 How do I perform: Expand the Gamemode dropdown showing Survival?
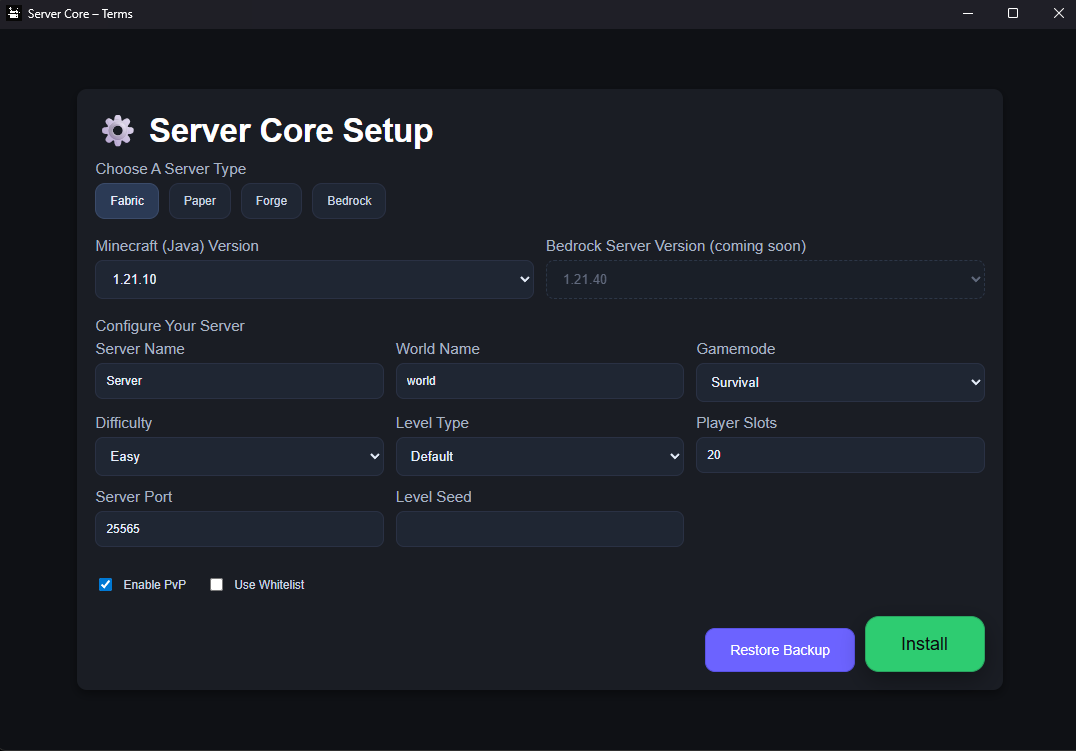point(840,382)
